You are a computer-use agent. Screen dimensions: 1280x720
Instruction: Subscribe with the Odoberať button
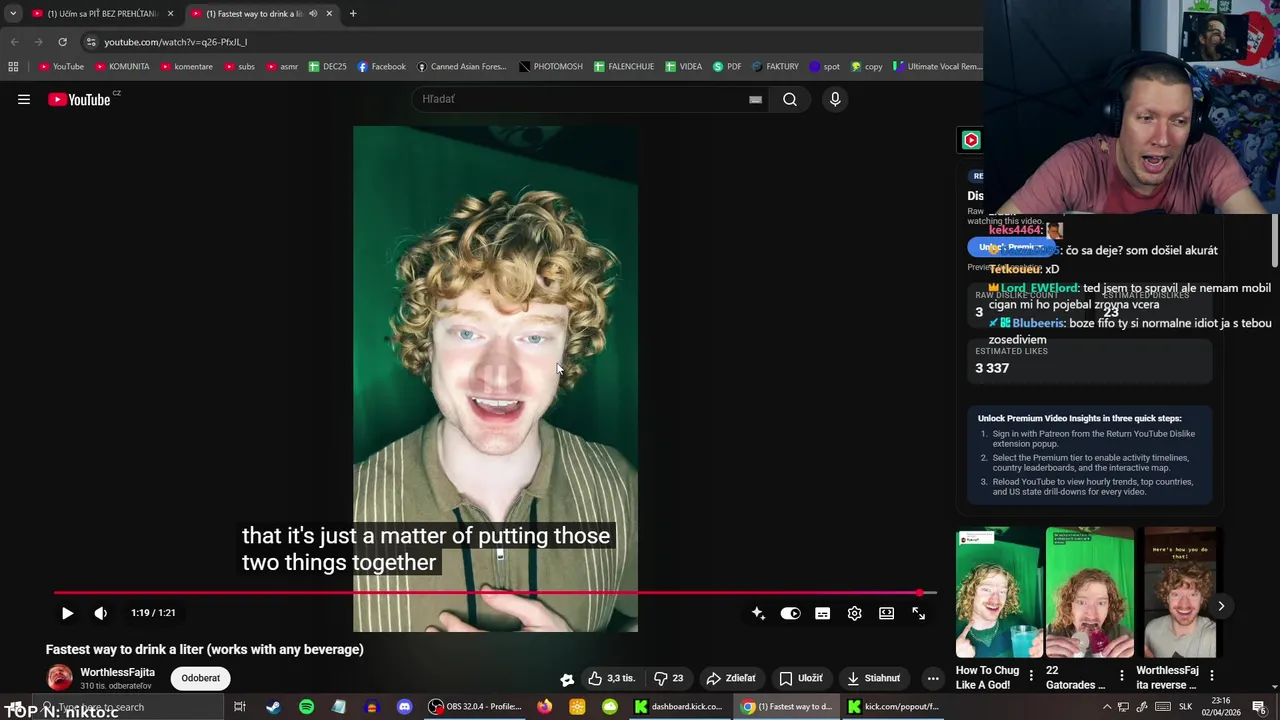click(200, 678)
